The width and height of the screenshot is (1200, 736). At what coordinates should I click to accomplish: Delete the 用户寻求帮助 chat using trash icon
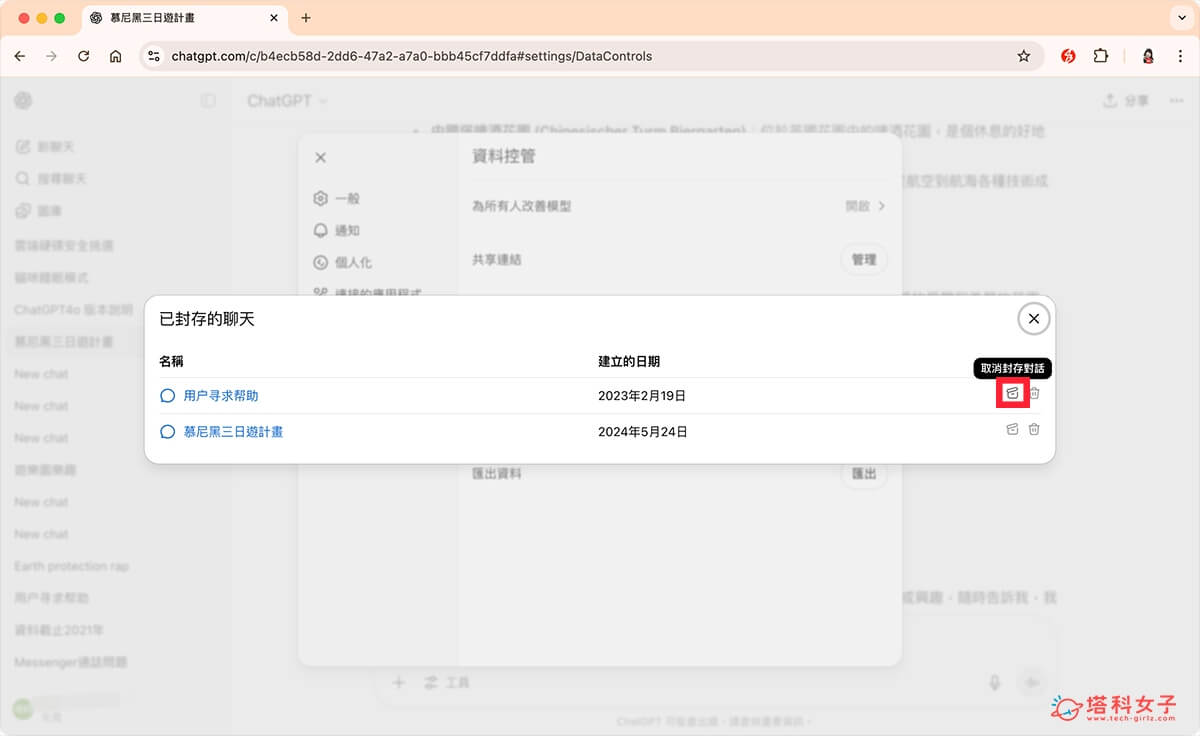[1034, 394]
